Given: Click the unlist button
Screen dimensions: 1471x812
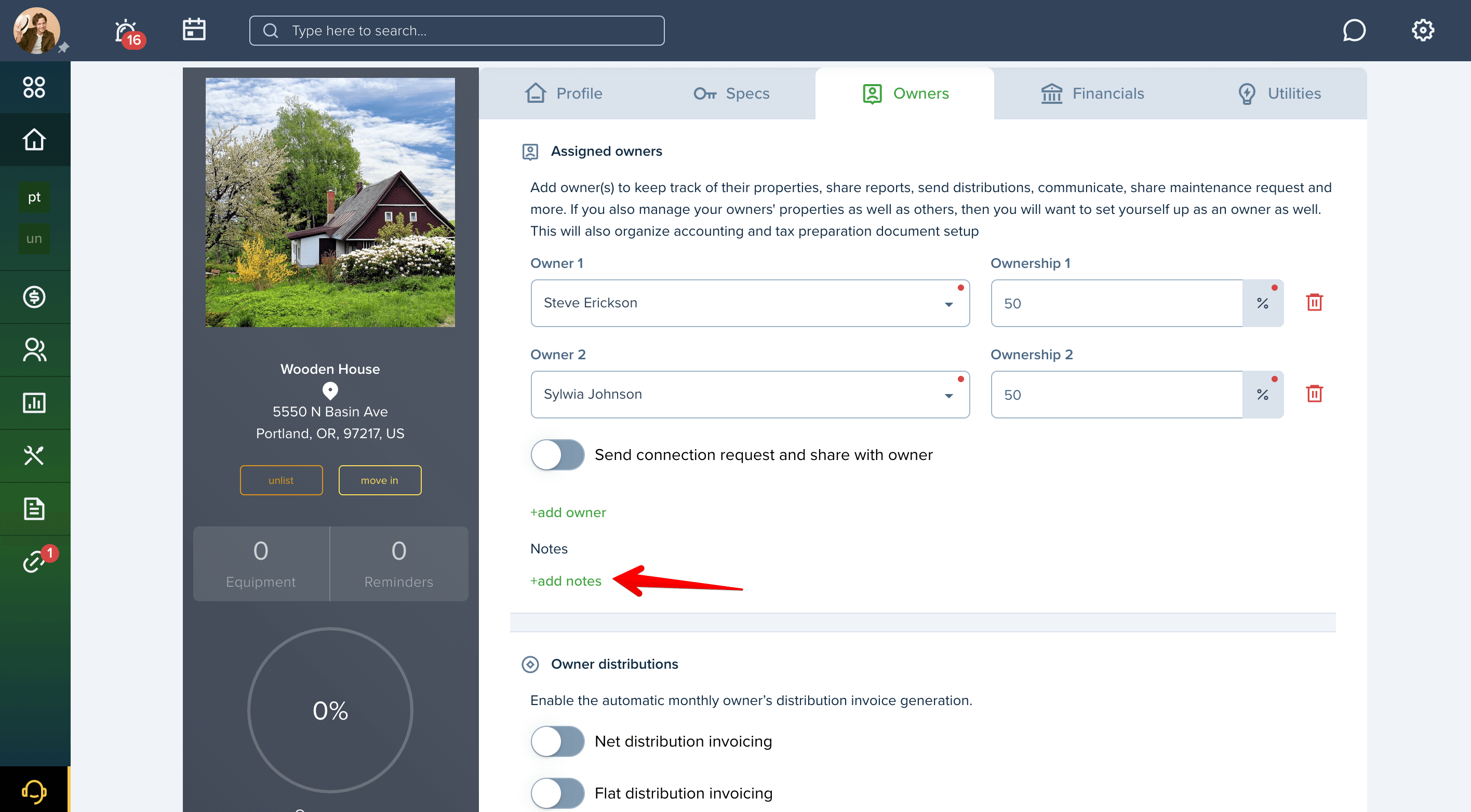Looking at the screenshot, I should tap(281, 480).
